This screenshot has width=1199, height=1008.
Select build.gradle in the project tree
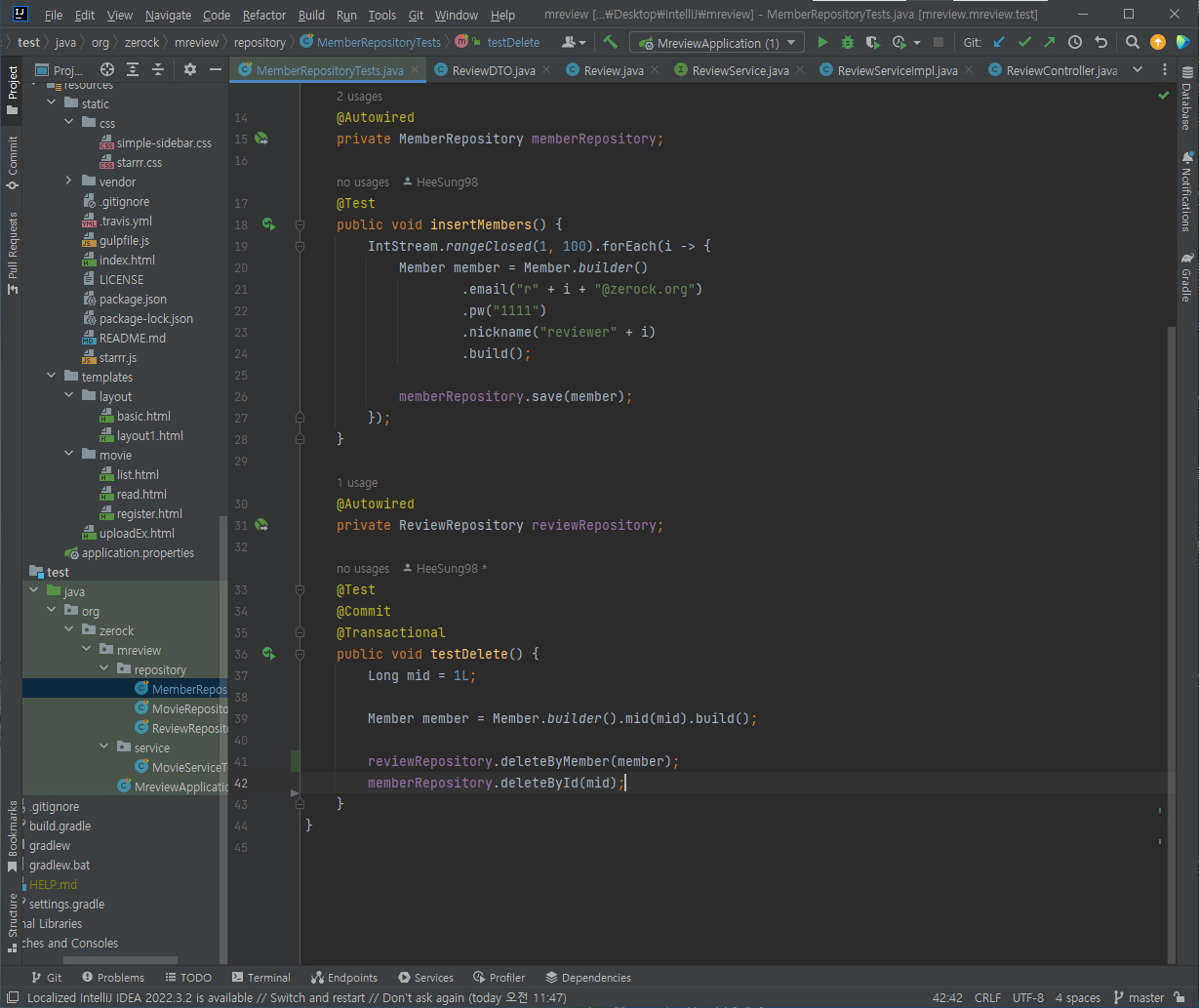coord(60,826)
